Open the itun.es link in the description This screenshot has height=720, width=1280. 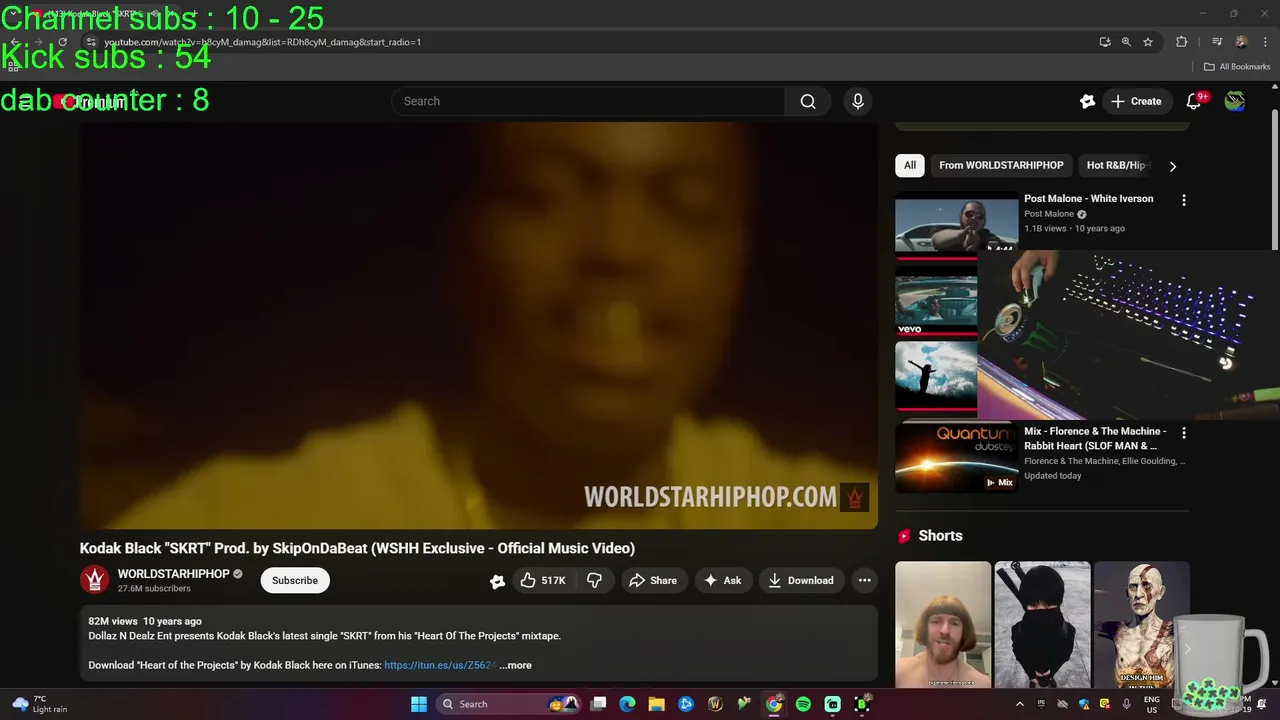point(440,665)
